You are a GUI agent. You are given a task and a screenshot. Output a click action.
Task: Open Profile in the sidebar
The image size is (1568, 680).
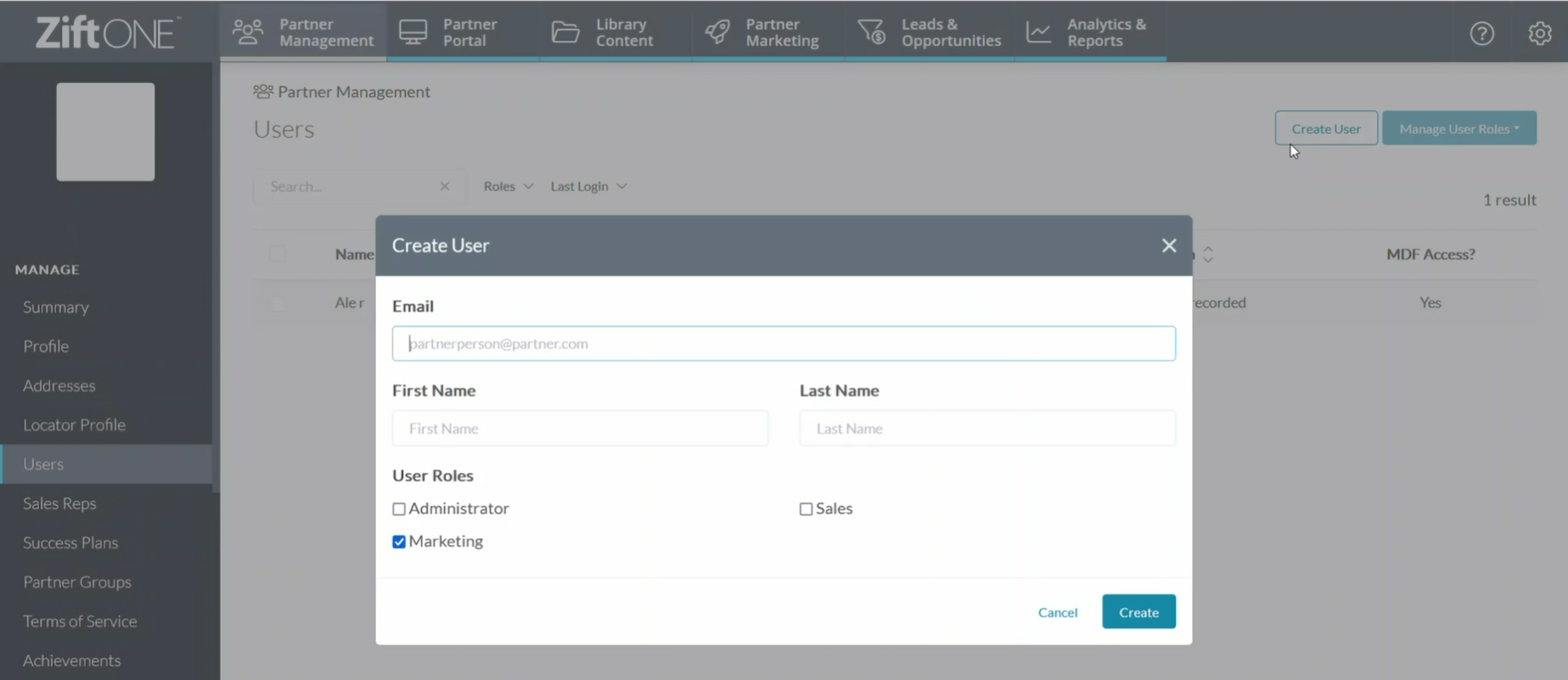click(x=46, y=346)
